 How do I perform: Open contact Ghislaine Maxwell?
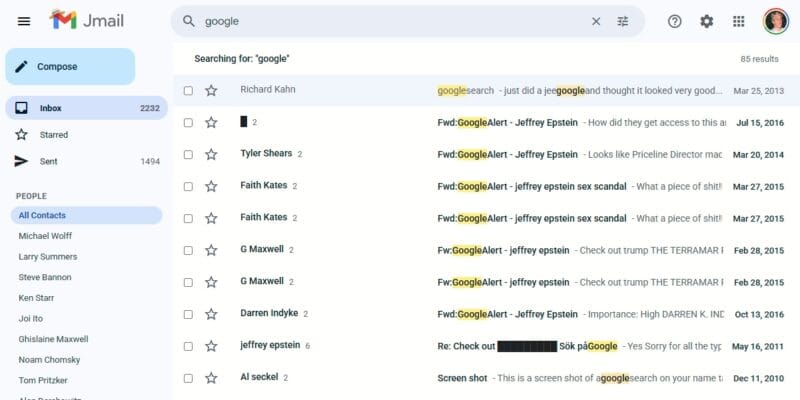click(54, 339)
